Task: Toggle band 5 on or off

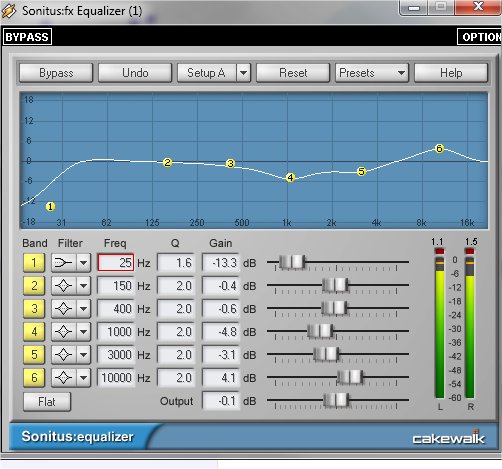Action: coord(34,355)
